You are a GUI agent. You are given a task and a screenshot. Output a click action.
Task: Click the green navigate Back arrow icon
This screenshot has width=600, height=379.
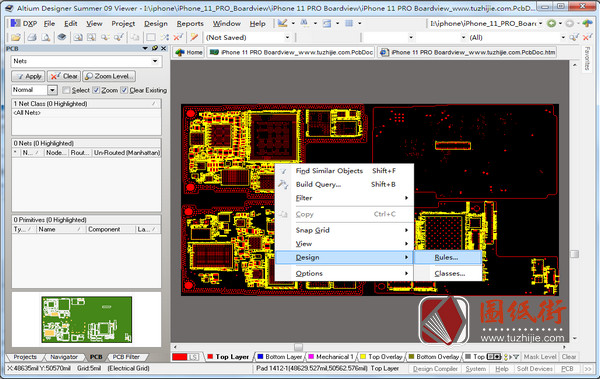[x=551, y=24]
